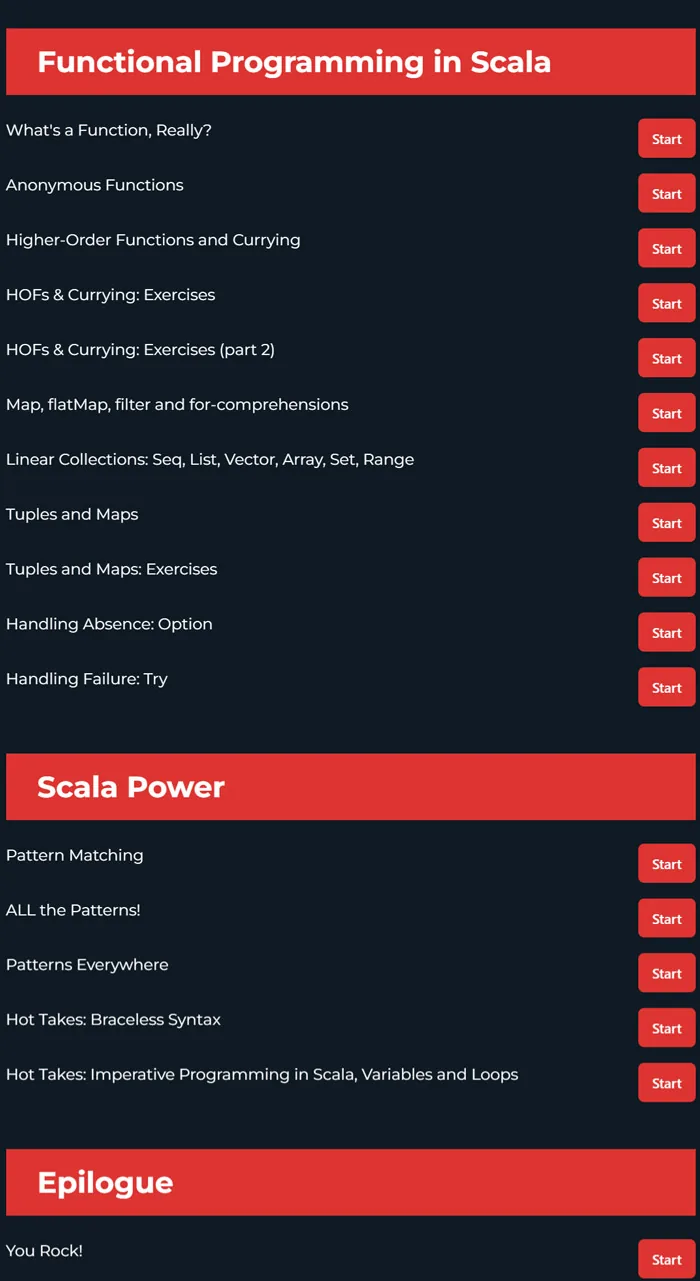Start Hot Takes: Imperative Programming lesson
The image size is (700, 1281).
(667, 1084)
